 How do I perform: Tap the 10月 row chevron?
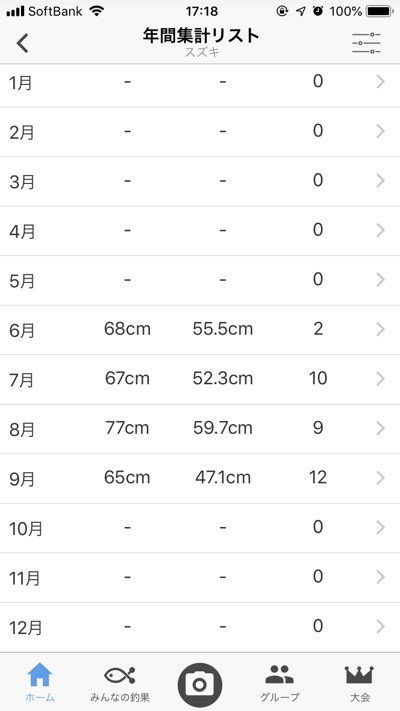pyautogui.click(x=380, y=527)
